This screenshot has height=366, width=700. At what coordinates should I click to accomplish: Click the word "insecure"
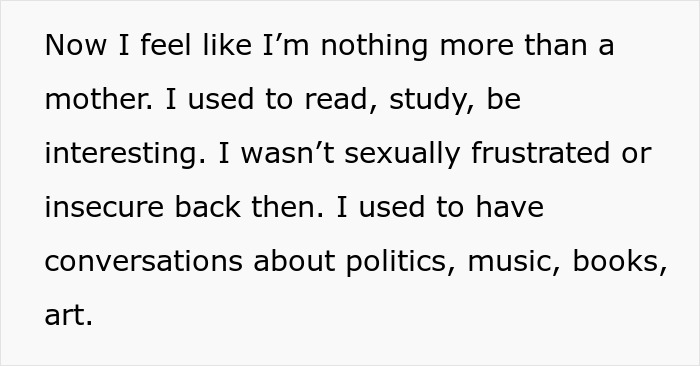tap(104, 208)
